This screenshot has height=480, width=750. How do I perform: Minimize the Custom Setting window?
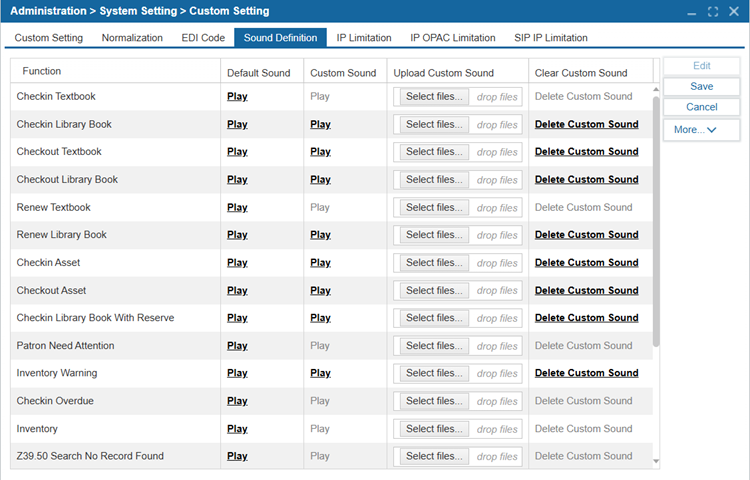pos(692,11)
